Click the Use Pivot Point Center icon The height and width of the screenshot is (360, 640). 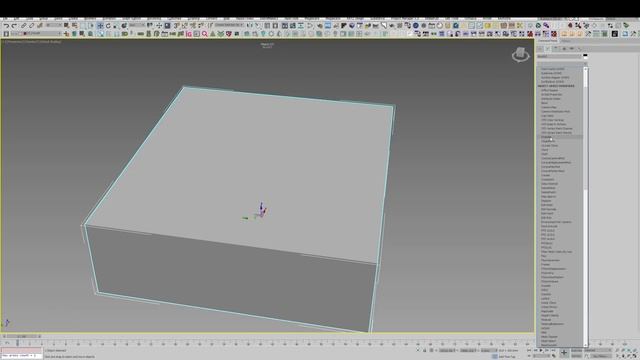(x=150, y=26)
